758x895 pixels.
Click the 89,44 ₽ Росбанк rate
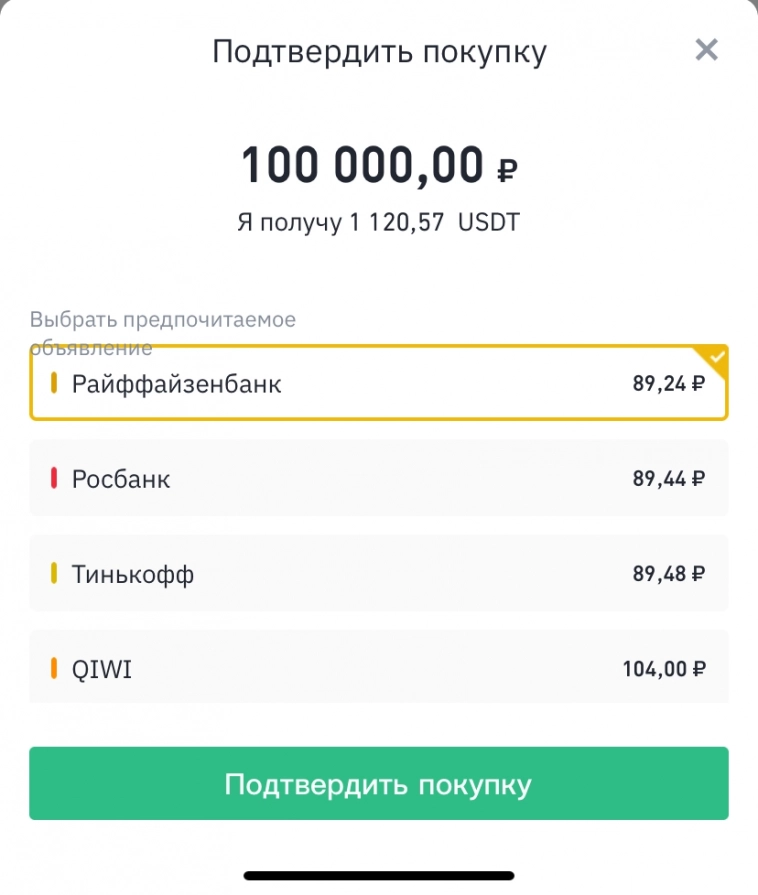(x=668, y=479)
